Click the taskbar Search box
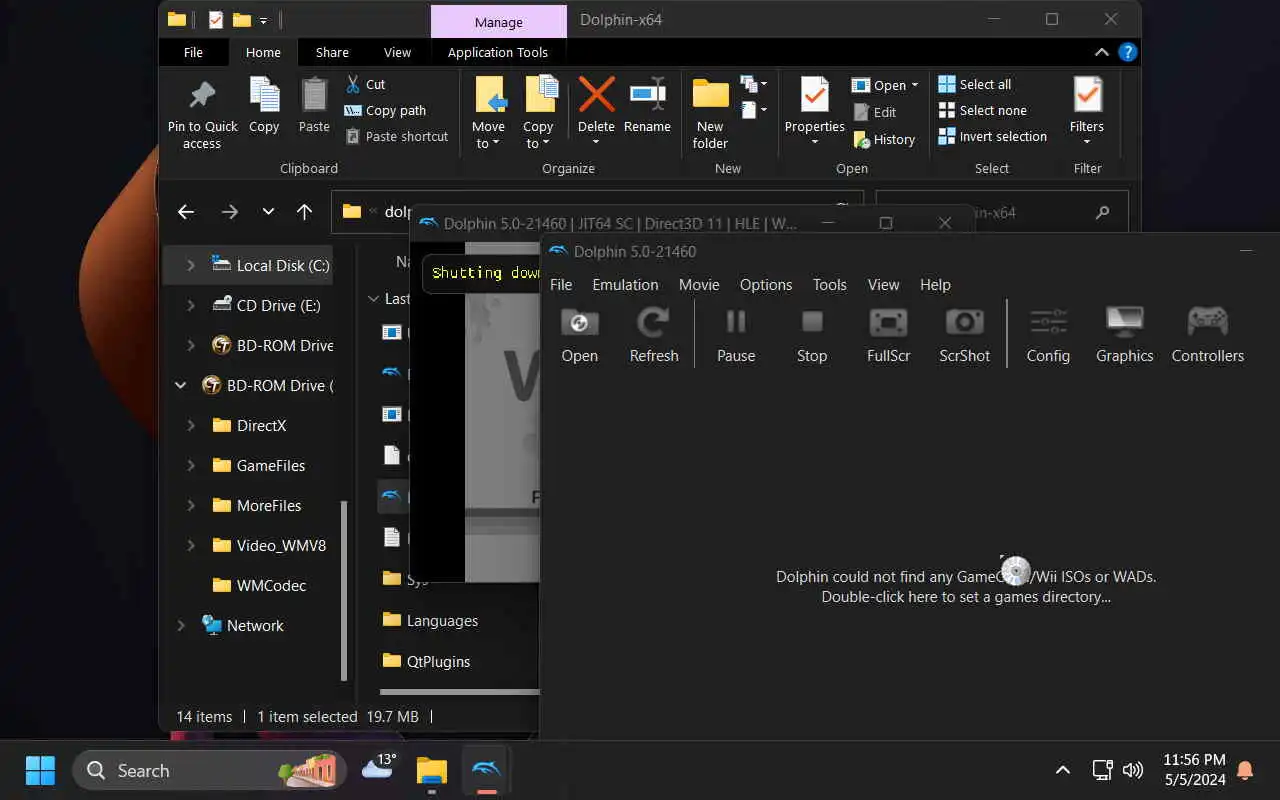This screenshot has height=800, width=1280. [209, 770]
